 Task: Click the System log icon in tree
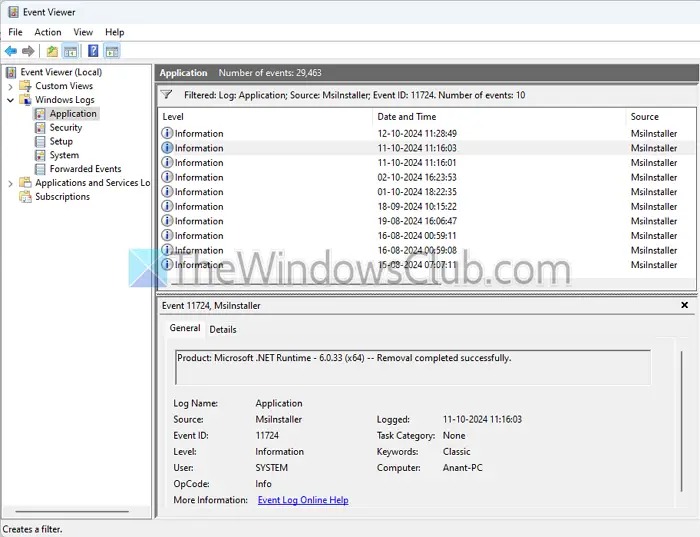coord(40,155)
